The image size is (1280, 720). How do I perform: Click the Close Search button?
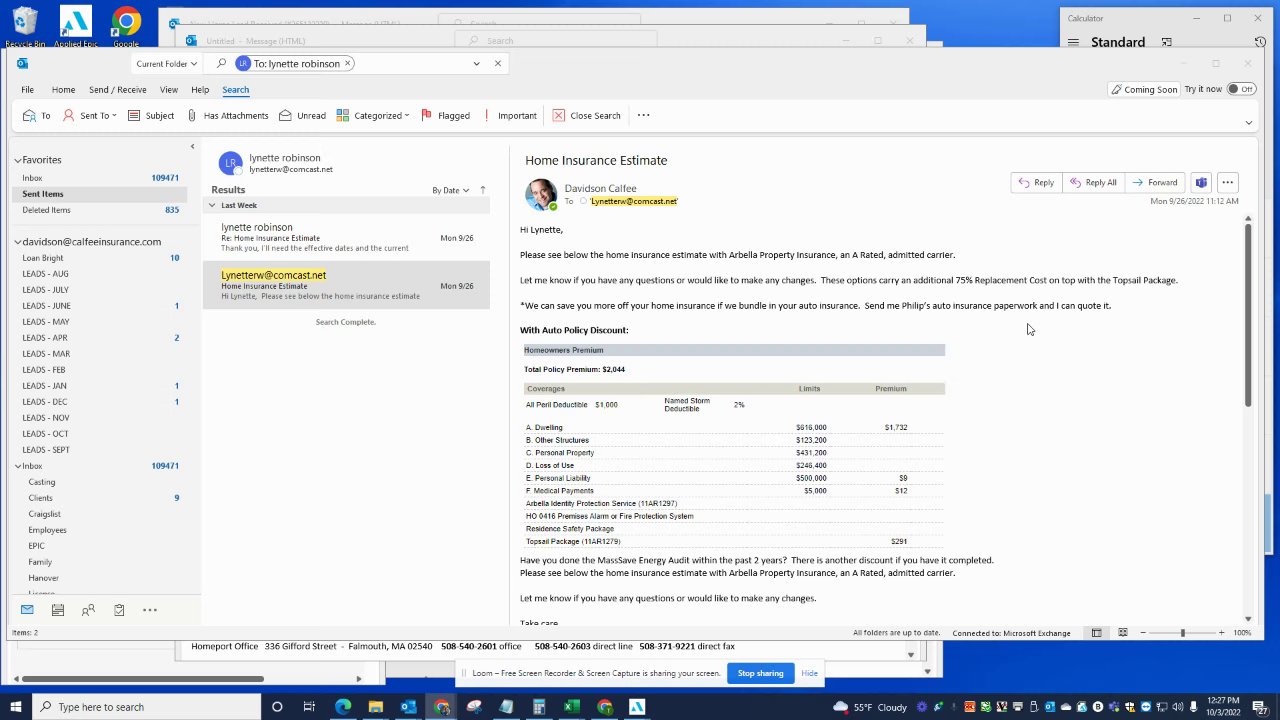tap(586, 115)
